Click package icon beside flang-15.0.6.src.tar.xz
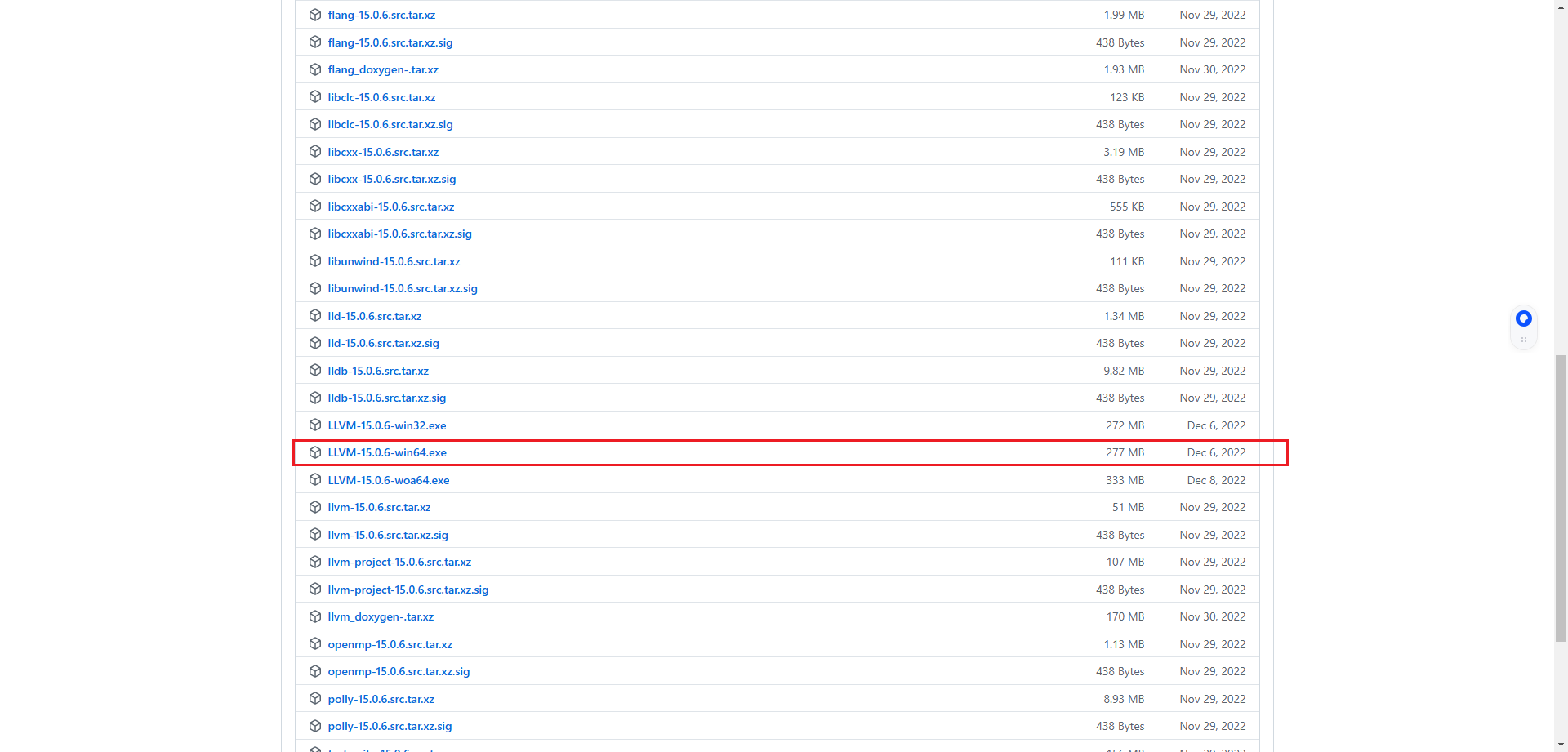Image resolution: width=1568 pixels, height=752 pixels. pyautogui.click(x=315, y=15)
